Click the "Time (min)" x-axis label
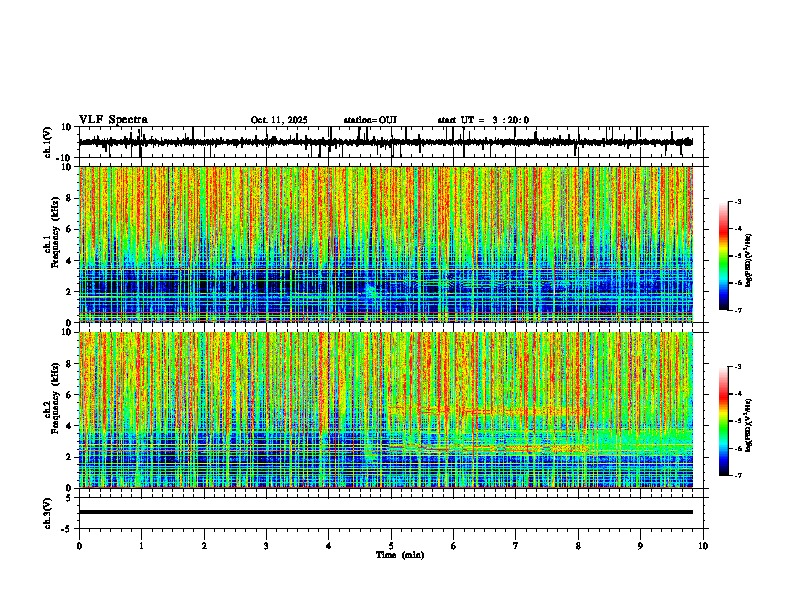792x612 pixels. pos(400,555)
